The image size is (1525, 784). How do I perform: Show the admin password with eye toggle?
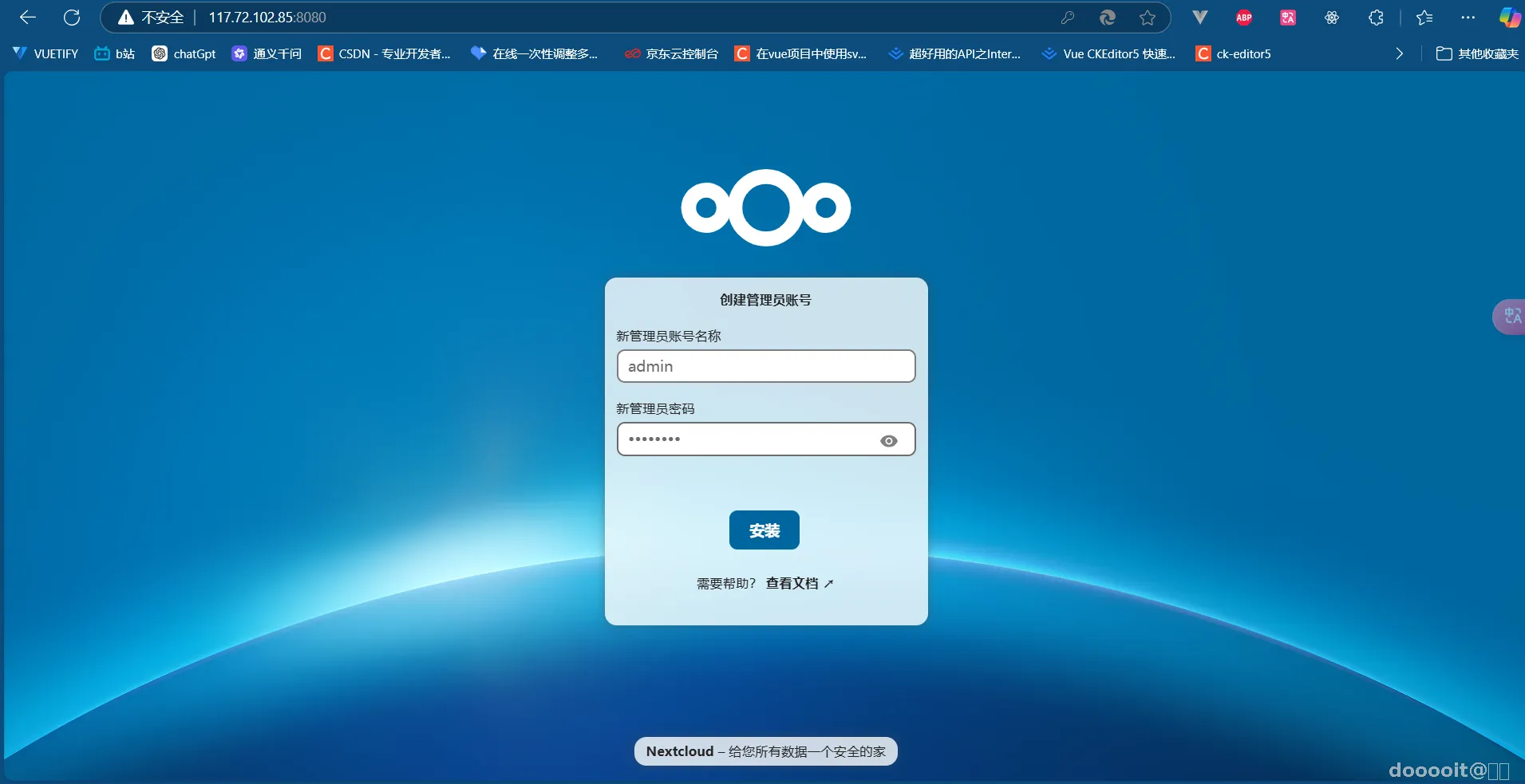pos(889,439)
